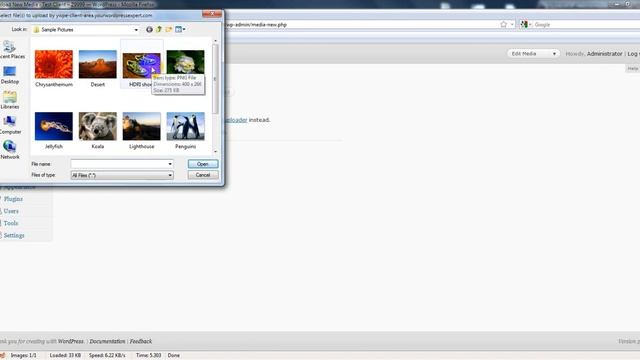Click the Cancel button in the dialog
The height and width of the screenshot is (360, 640).
(203, 175)
